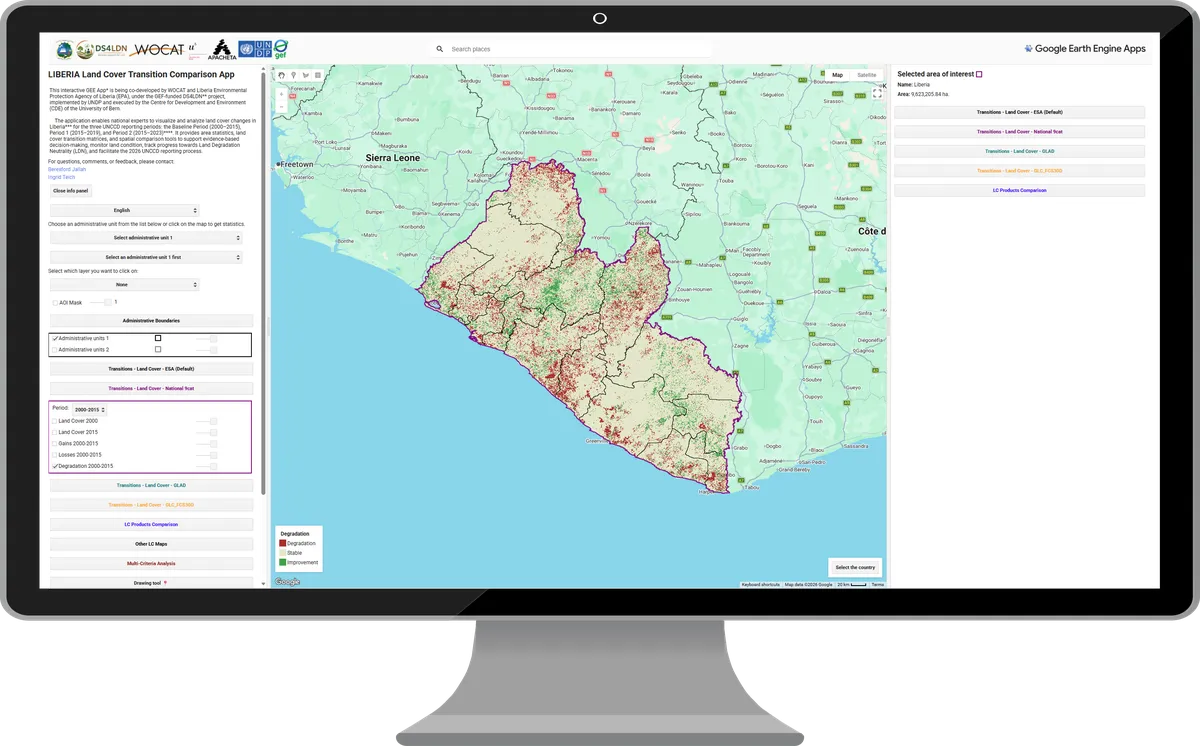This screenshot has height=746, width=1200.
Task: Click the green Improvement legend square
Action: point(283,562)
